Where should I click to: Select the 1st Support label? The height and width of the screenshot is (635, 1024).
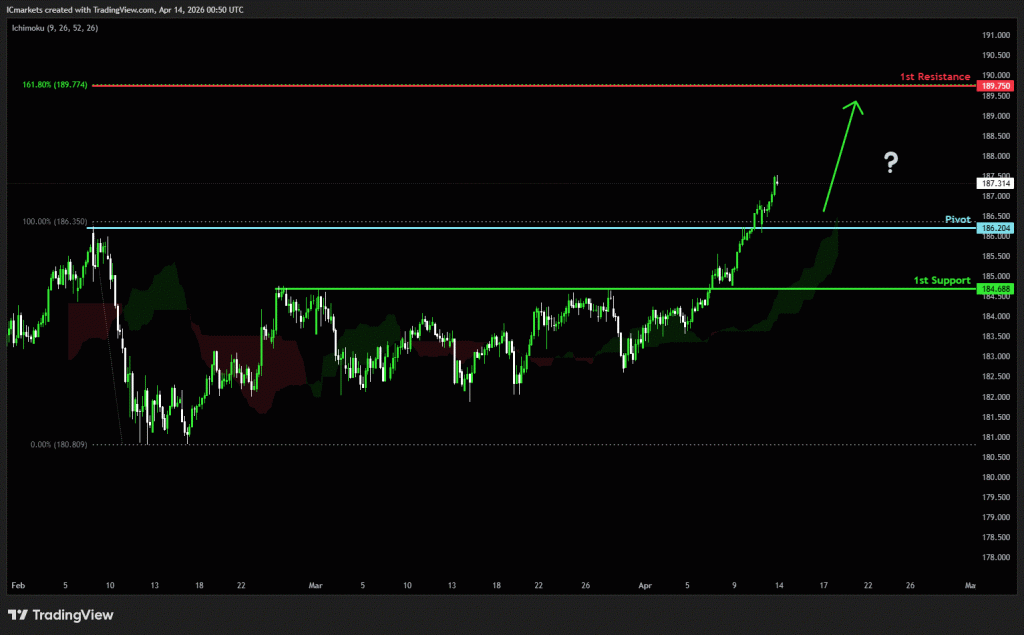(941, 280)
